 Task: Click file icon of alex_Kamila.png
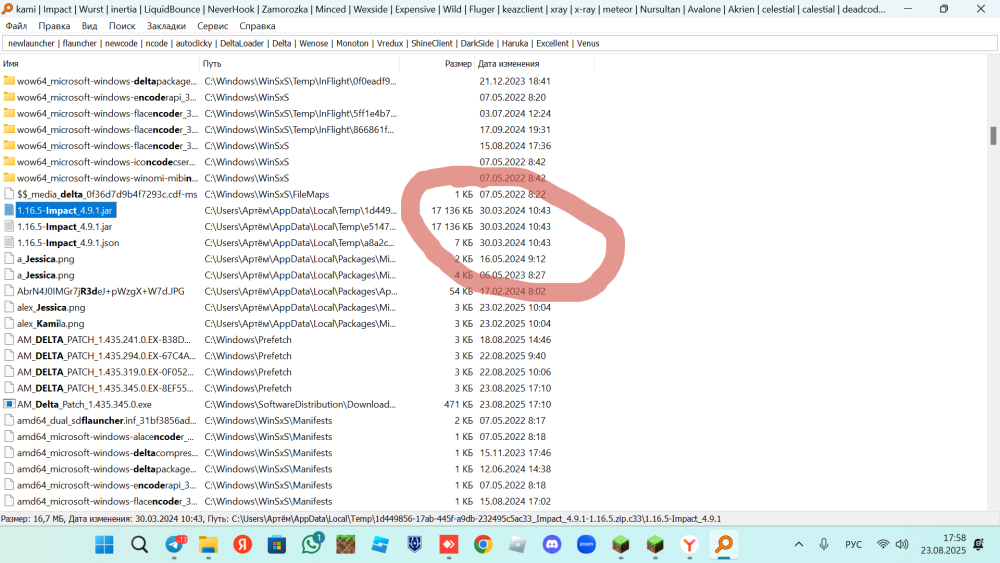(9, 323)
